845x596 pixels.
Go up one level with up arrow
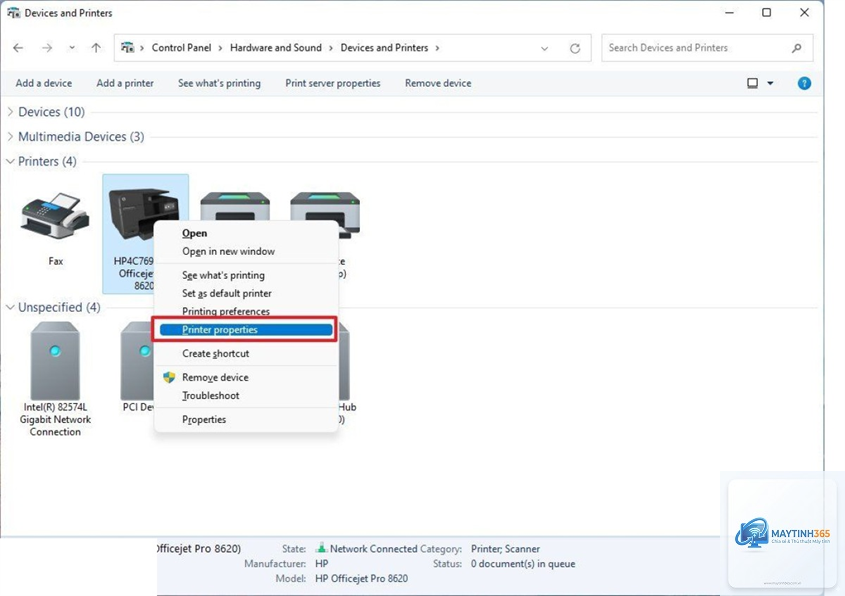[96, 48]
